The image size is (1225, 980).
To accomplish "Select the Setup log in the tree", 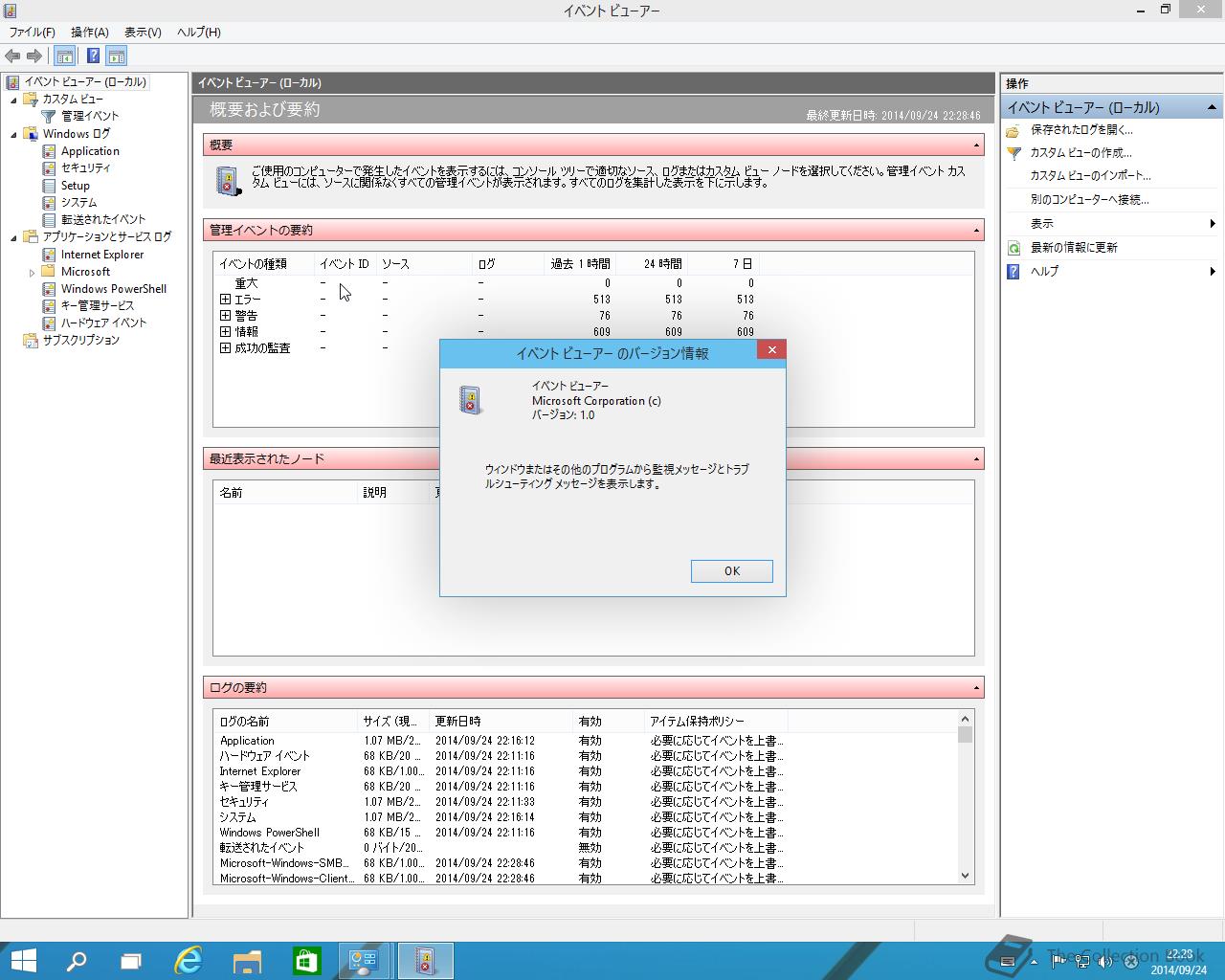I will click(x=76, y=186).
